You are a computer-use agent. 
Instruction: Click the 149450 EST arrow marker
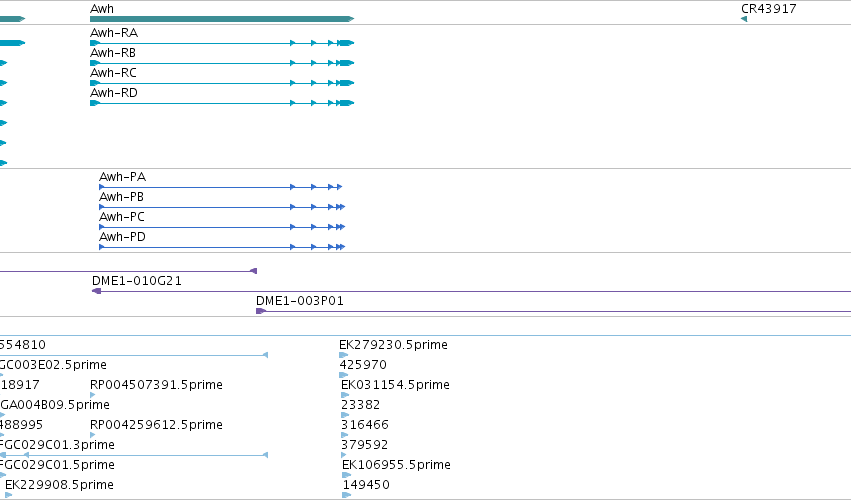tap(347, 495)
